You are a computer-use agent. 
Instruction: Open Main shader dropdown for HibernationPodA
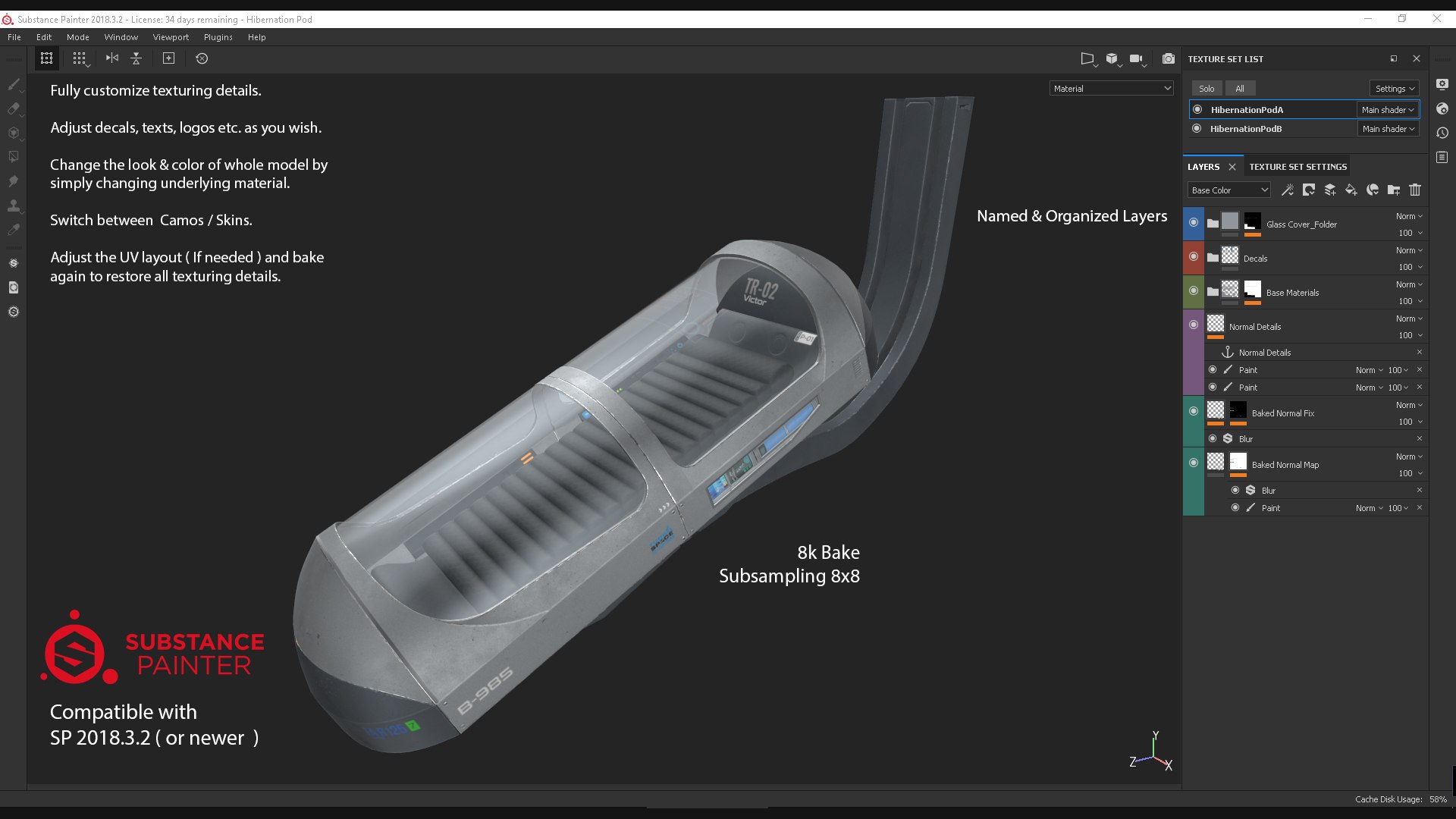coord(1387,110)
